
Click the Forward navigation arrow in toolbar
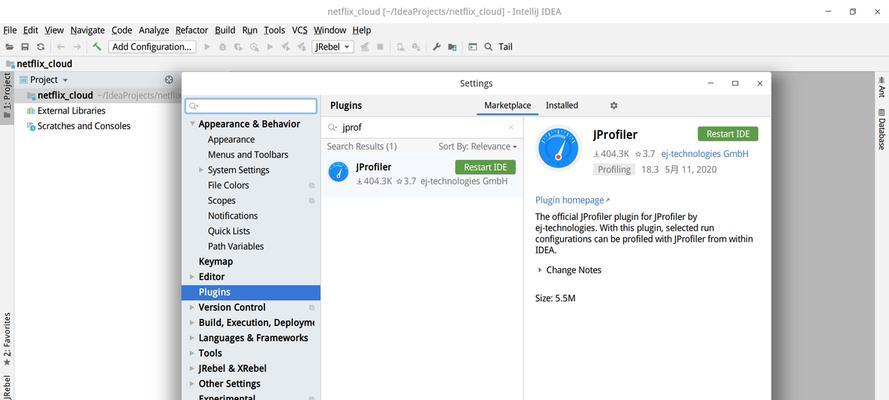coord(77,47)
